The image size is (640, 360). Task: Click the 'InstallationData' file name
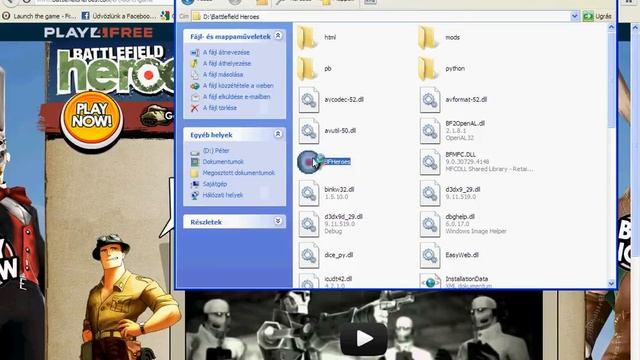point(467,279)
